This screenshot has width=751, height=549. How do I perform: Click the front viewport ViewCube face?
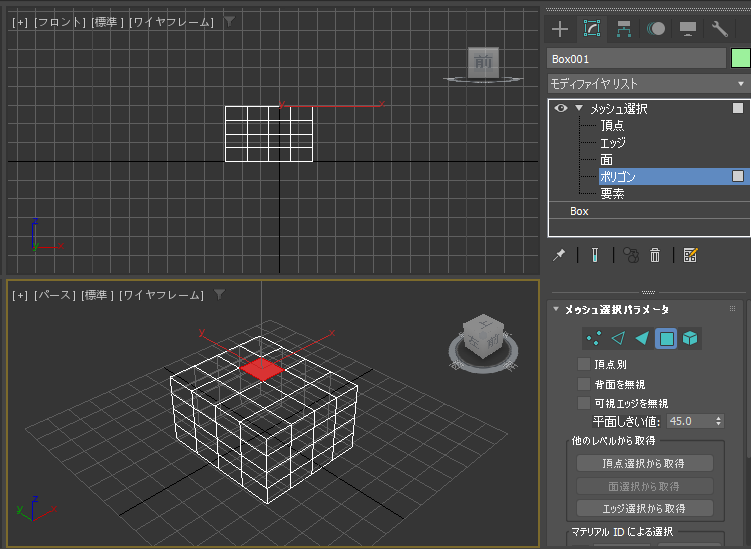tap(483, 62)
